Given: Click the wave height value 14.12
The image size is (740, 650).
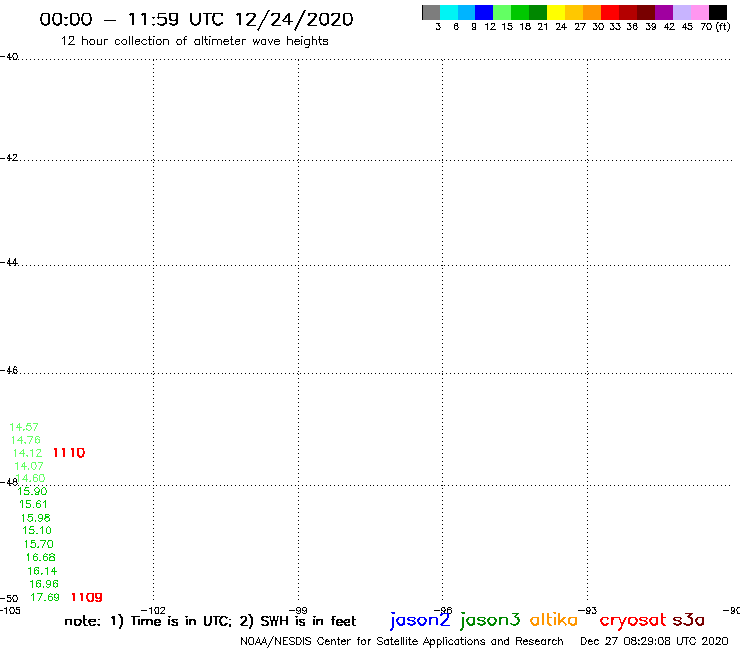Looking at the screenshot, I should click(27, 453).
